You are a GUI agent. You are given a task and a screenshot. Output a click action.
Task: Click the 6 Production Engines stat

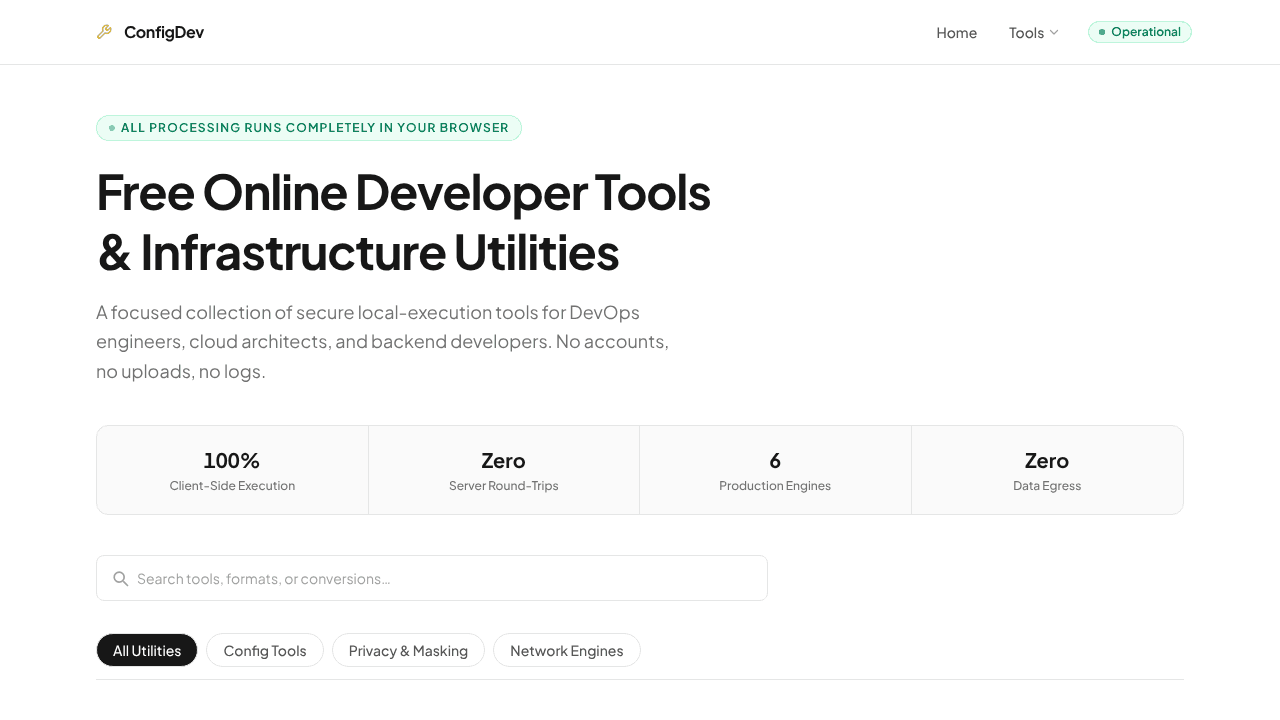click(775, 470)
